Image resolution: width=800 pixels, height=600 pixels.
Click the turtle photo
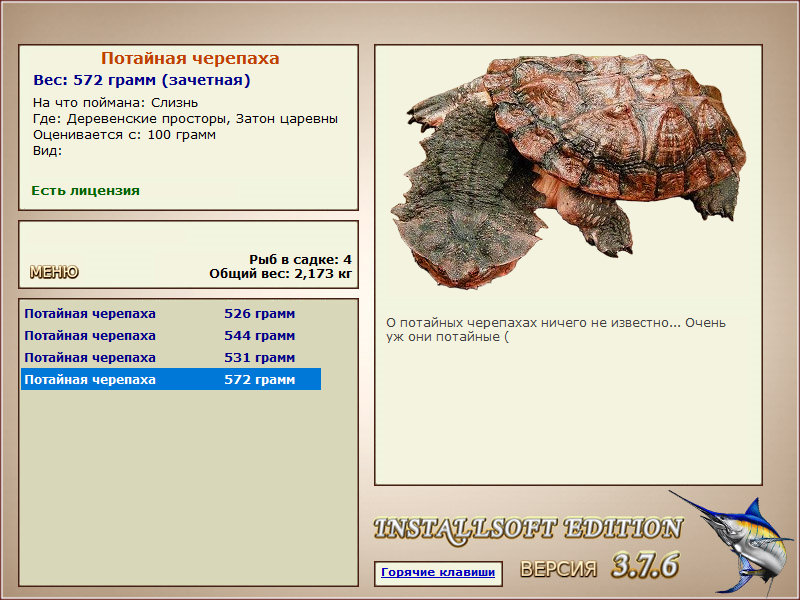click(568, 171)
